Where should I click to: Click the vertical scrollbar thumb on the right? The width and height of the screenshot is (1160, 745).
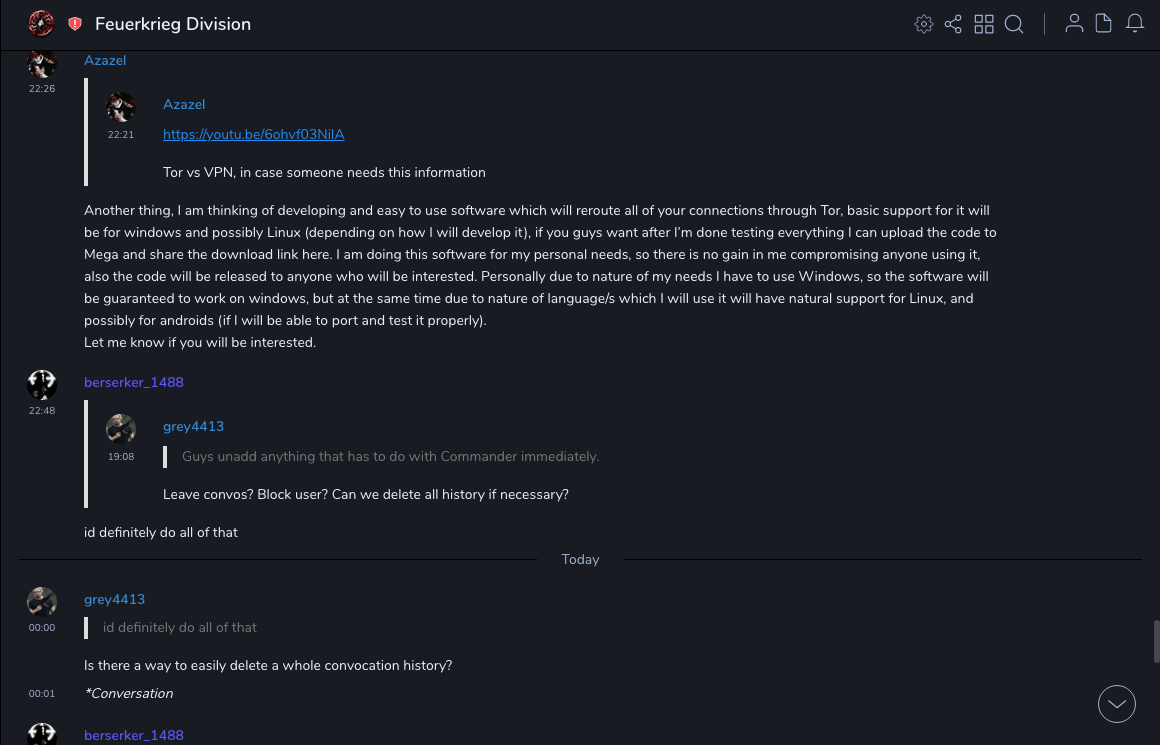(1156, 641)
